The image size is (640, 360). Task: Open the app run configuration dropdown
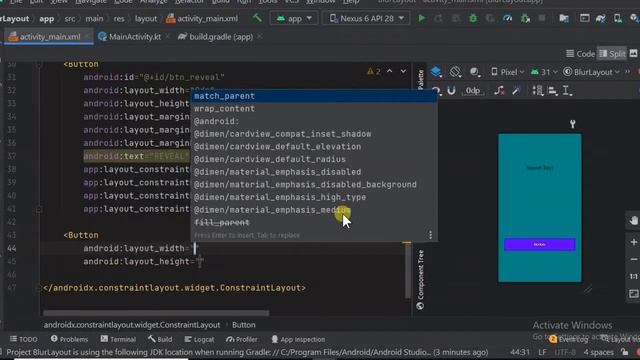click(x=294, y=18)
